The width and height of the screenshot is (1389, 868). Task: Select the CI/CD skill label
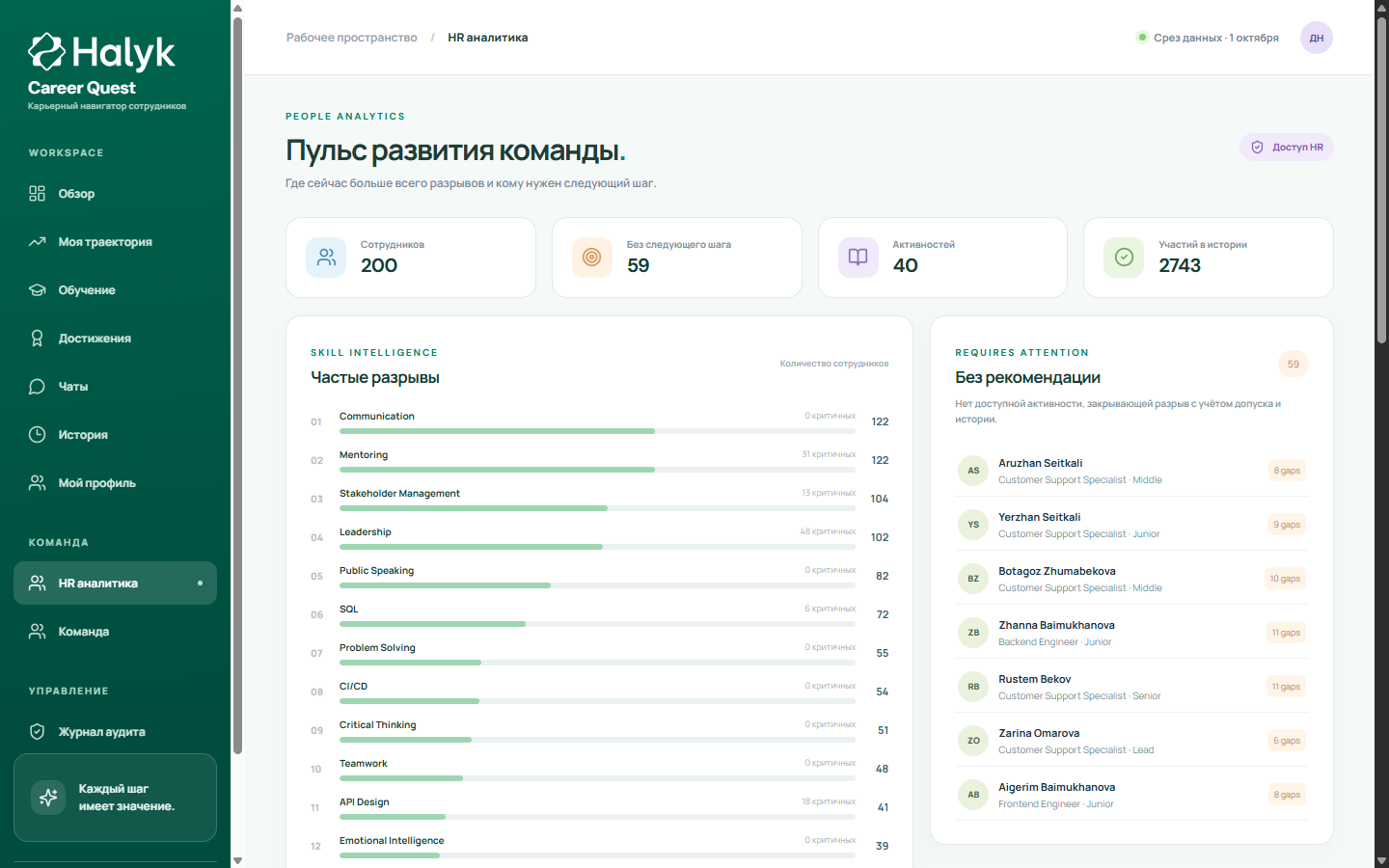coord(353,687)
